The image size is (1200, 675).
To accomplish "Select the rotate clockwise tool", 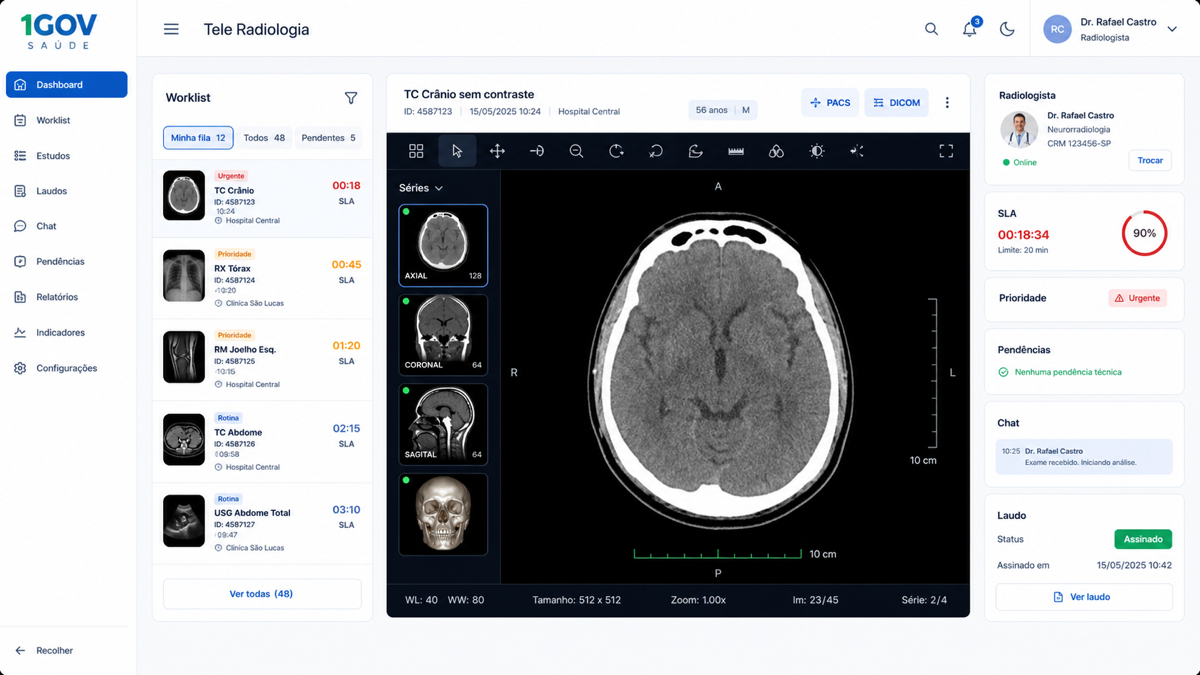I will tap(617, 151).
